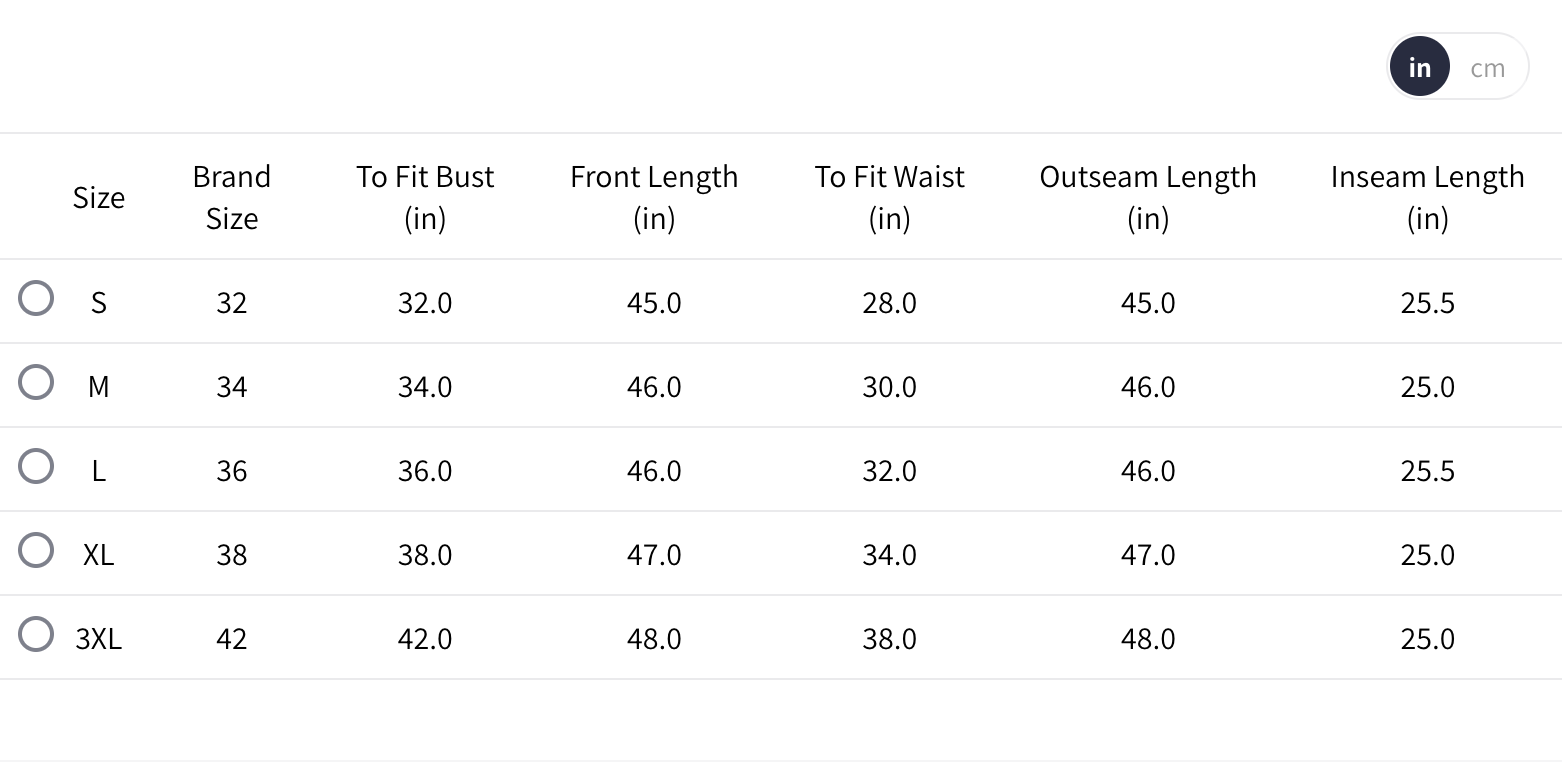Pick the L size radio button
The image size is (1562, 762).
point(36,466)
